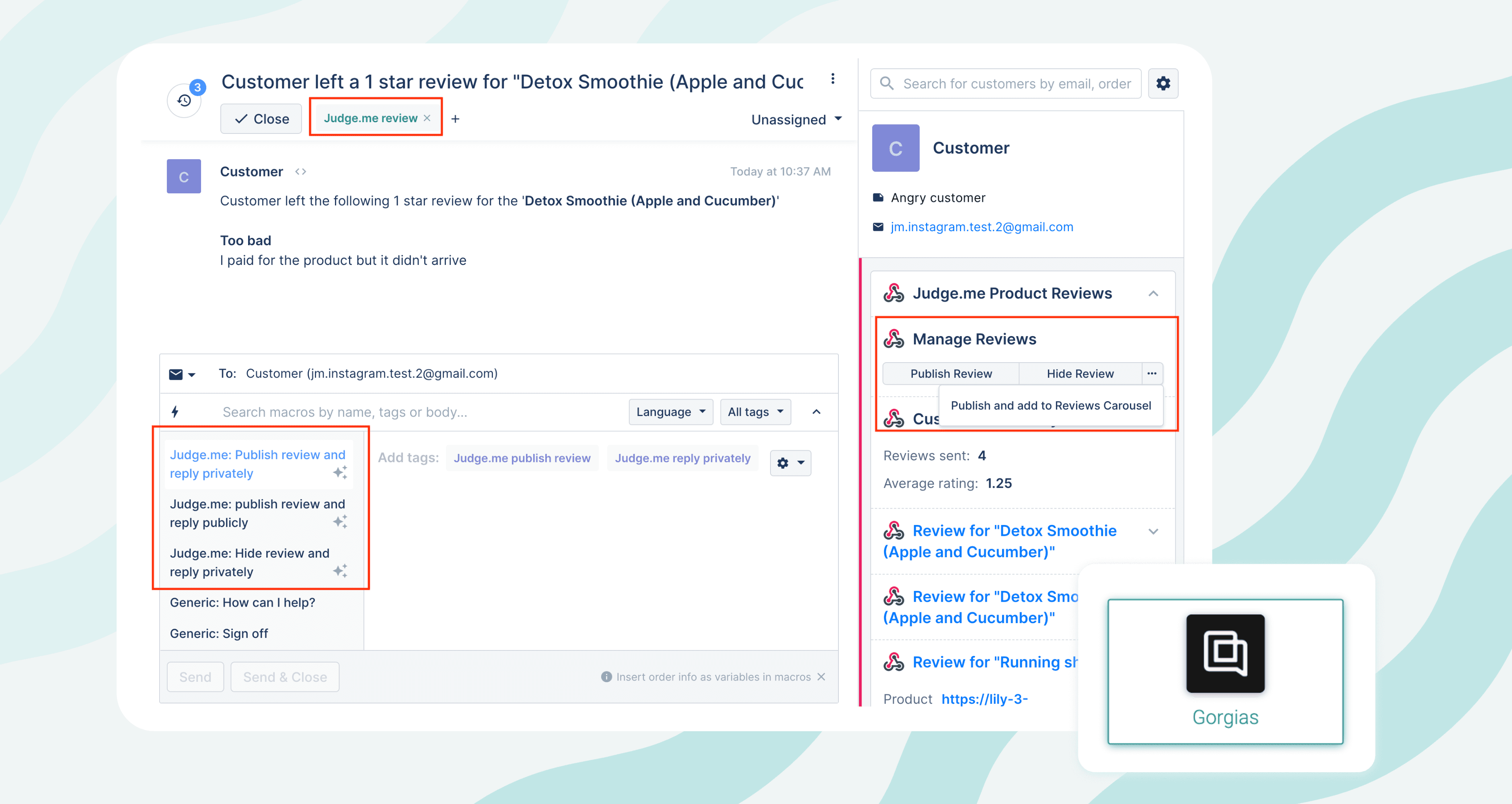The width and height of the screenshot is (1512, 804).
Task: Click the lightning bolt macros icon
Action: tap(175, 412)
